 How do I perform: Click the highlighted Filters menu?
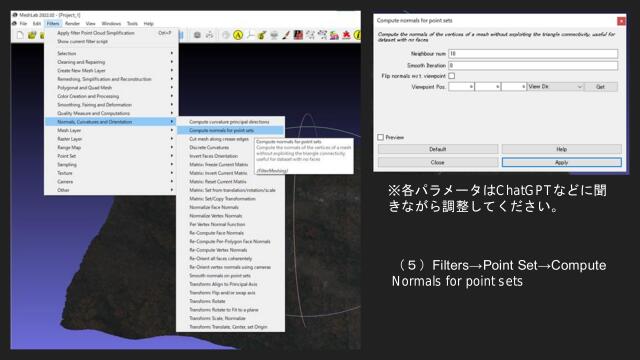(53, 24)
